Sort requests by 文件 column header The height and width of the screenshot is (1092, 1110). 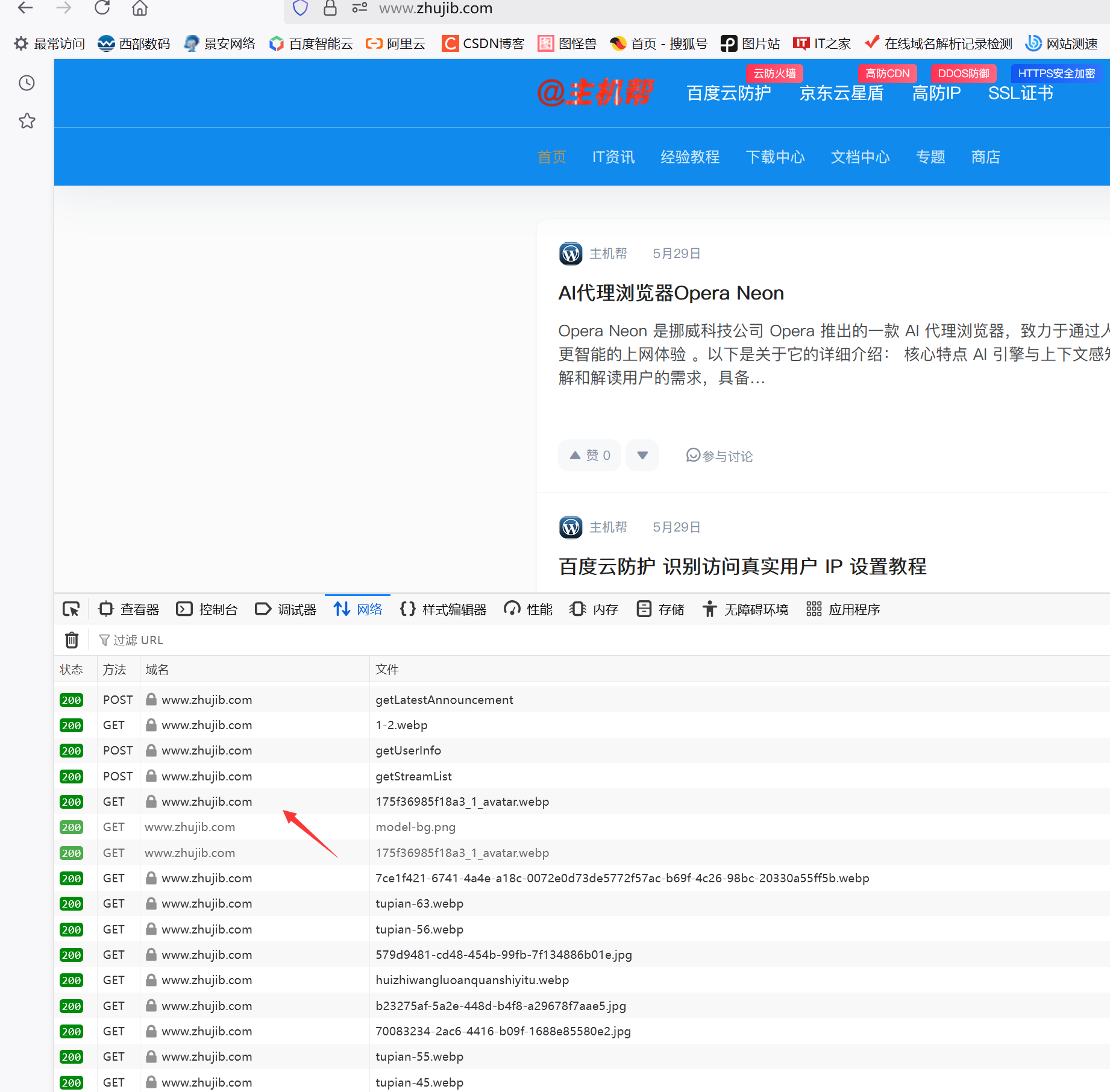tap(387, 670)
